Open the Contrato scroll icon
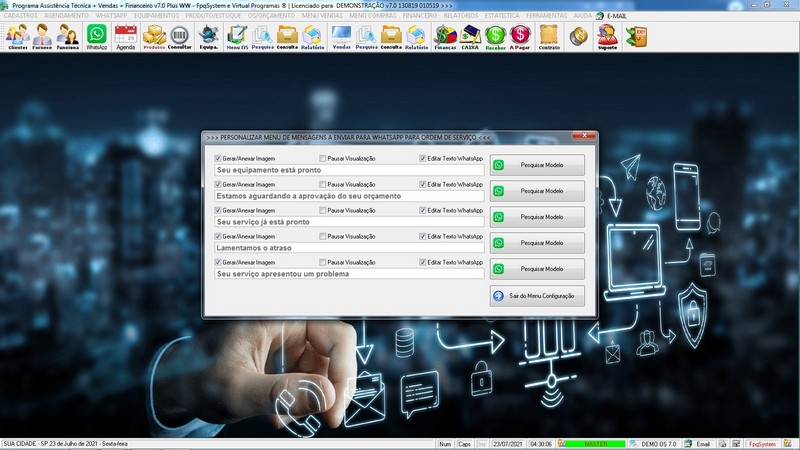Screen dimensions: 800x450 pyautogui.click(x=549, y=37)
